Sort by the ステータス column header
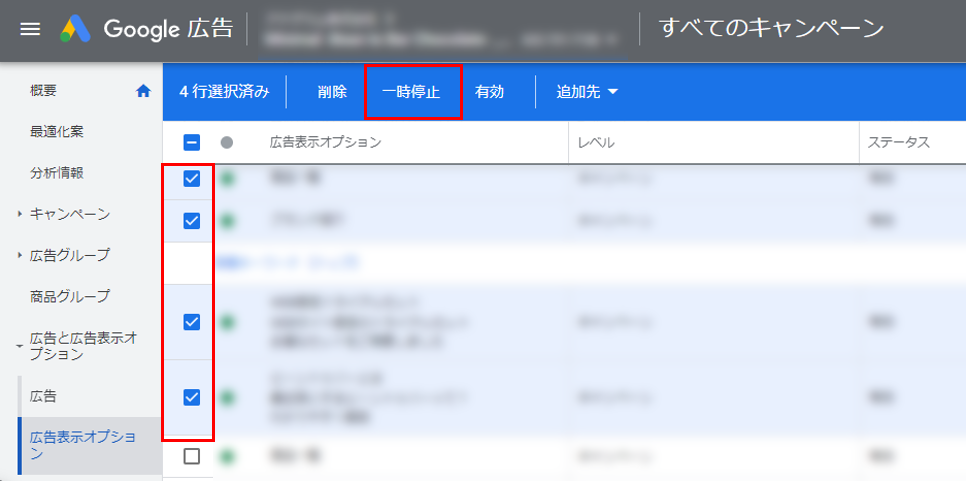The width and height of the screenshot is (966, 481). (898, 143)
